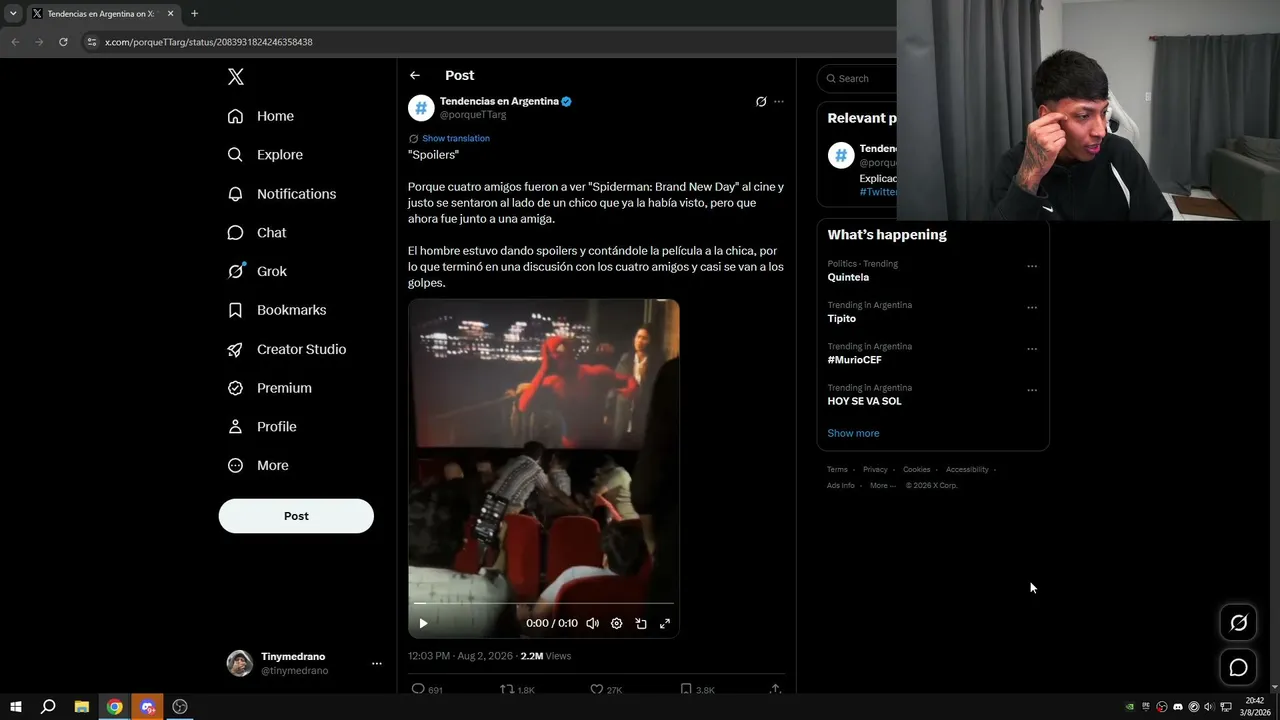Open the Tendencias en Argentina profile name
Screen dimensions: 1280x720
(x=499, y=101)
